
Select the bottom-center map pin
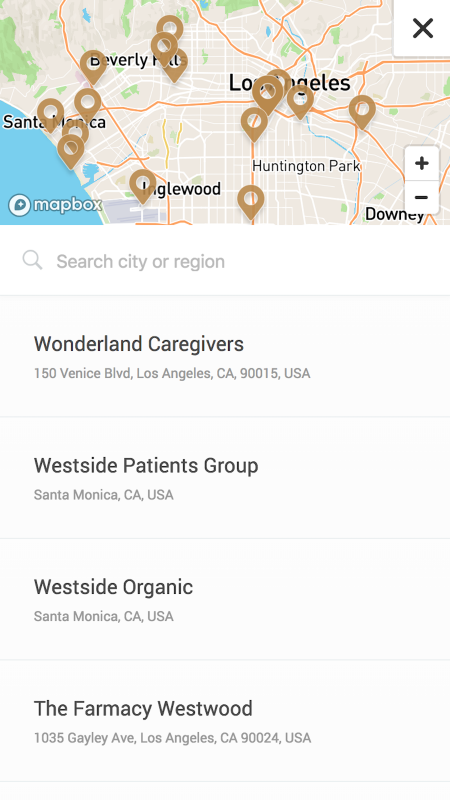pos(251,202)
